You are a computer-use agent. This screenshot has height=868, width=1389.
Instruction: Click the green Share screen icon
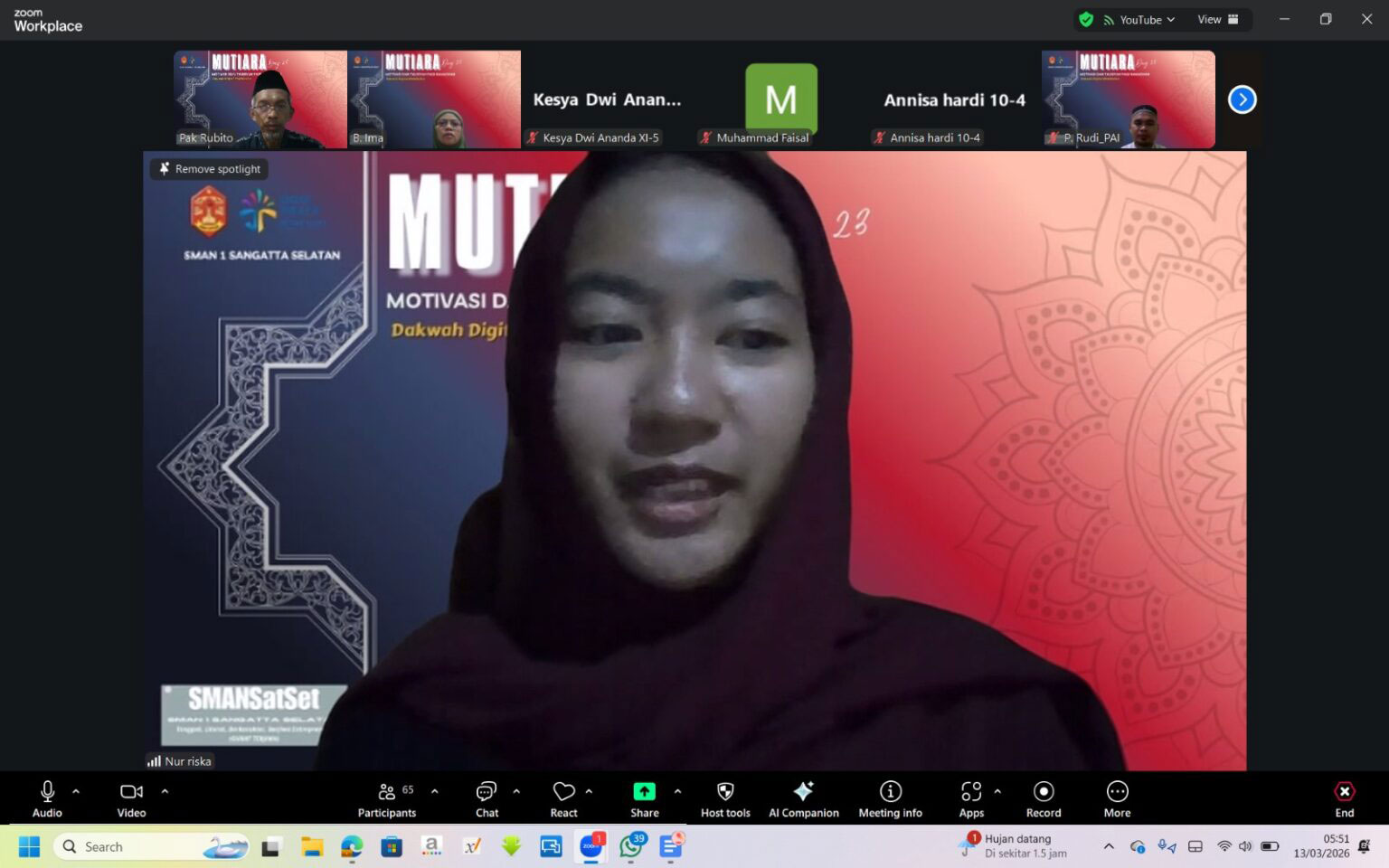644,792
